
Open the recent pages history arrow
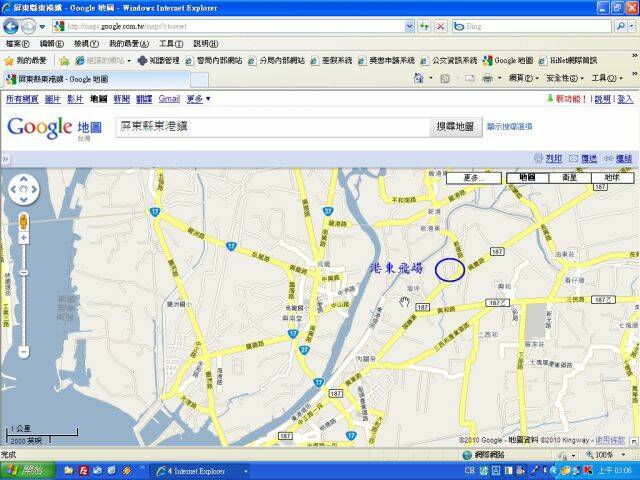tap(42, 27)
